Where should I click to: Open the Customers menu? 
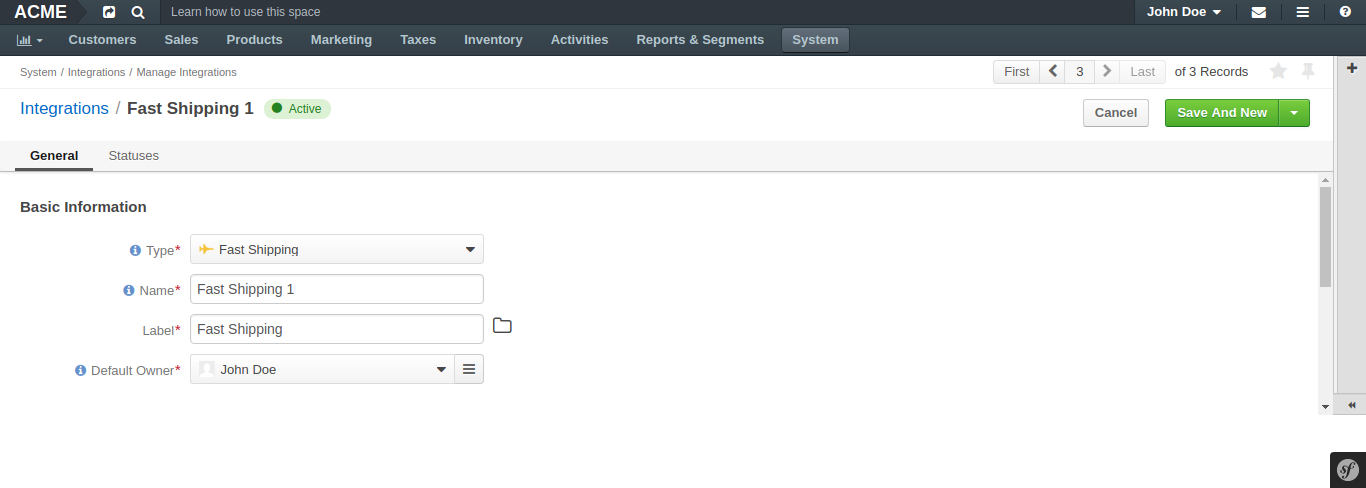pos(102,40)
